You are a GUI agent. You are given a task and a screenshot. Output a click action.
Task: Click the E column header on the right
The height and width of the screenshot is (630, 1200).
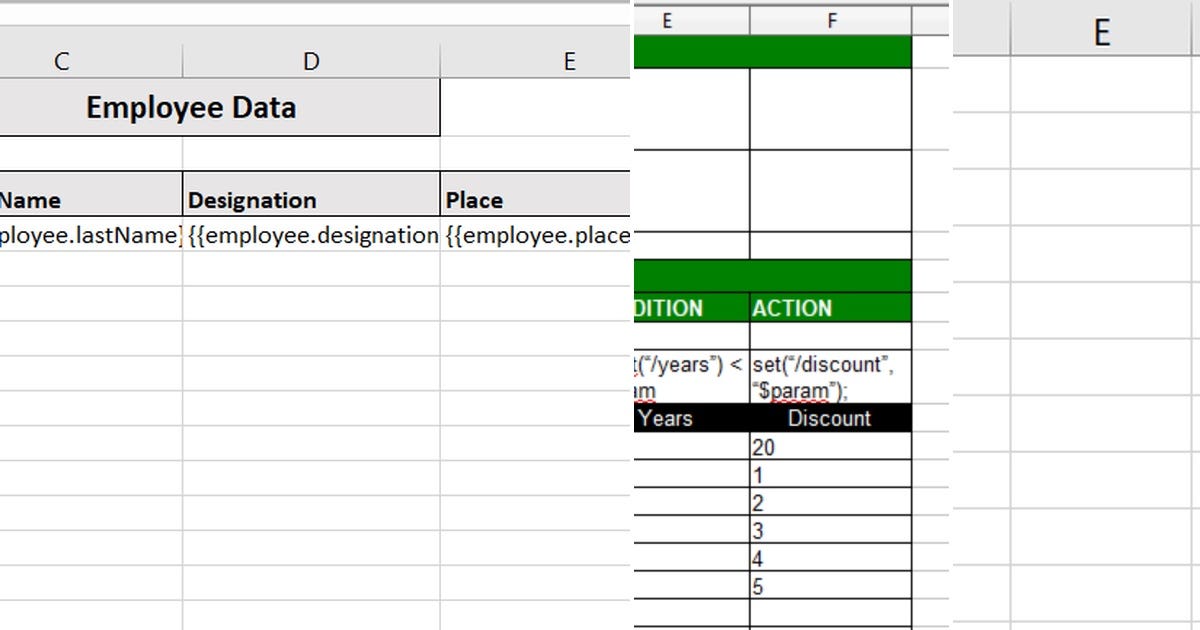coord(1100,31)
